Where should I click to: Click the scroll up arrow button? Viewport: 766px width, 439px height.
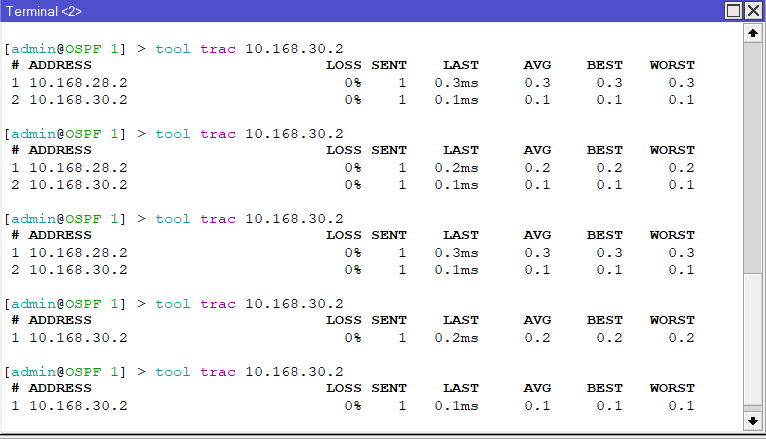753,33
